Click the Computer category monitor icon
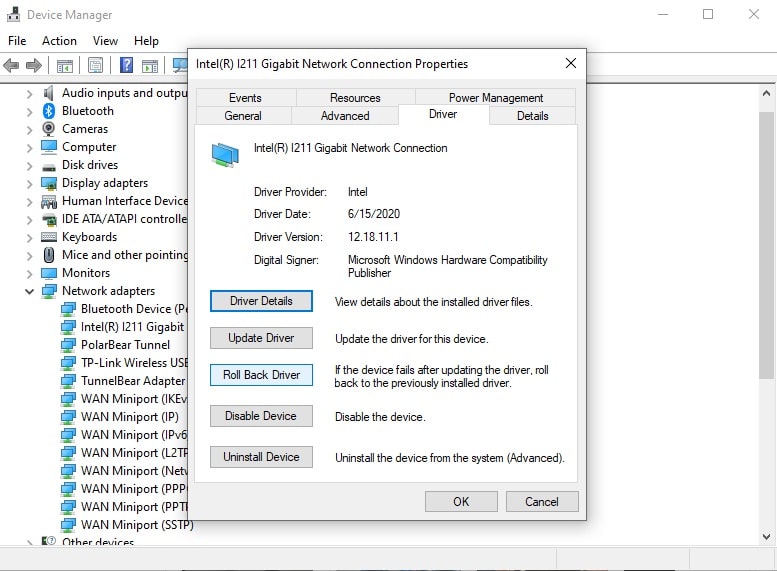The image size is (777, 571). pyautogui.click(x=49, y=147)
